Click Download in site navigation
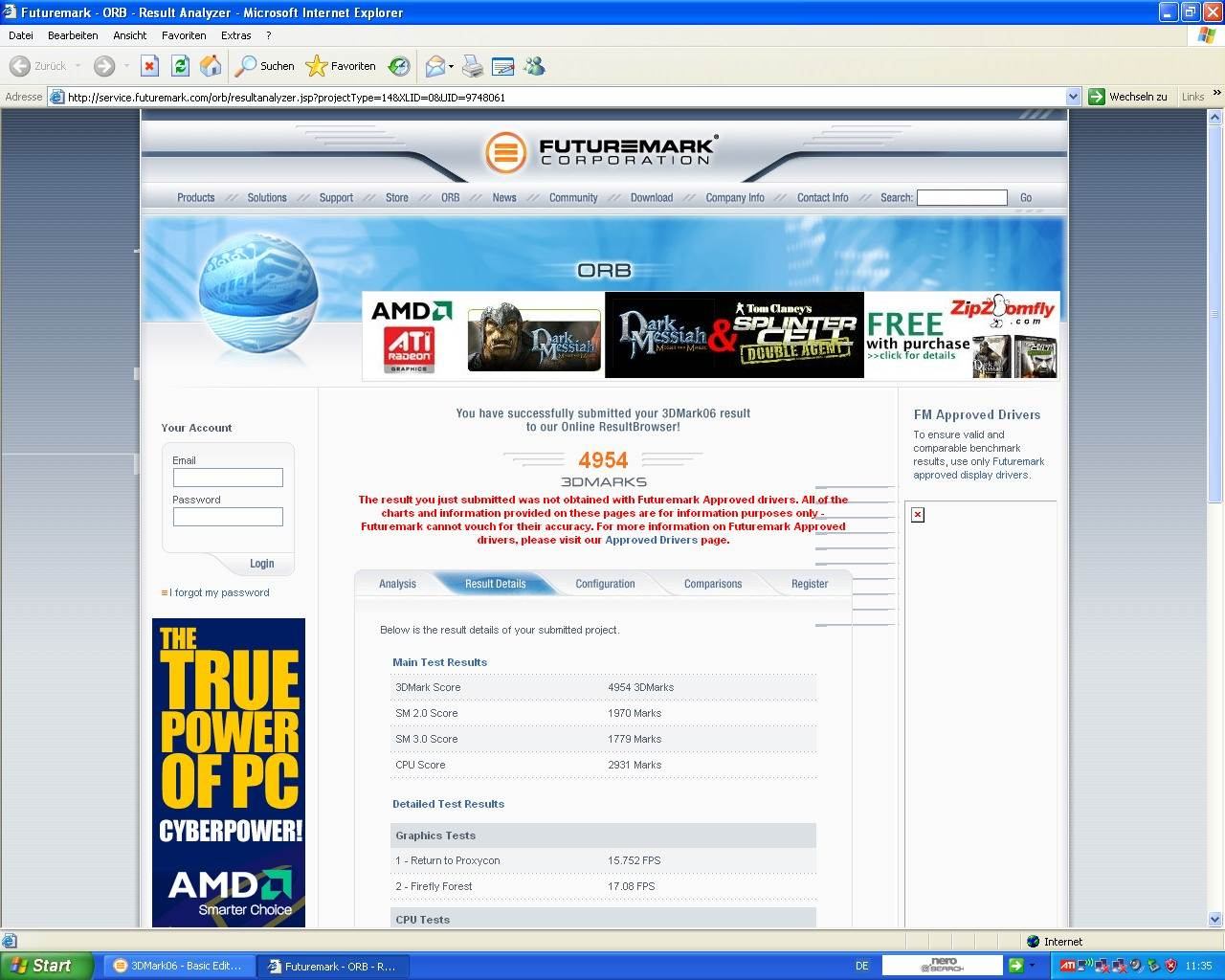 point(652,197)
